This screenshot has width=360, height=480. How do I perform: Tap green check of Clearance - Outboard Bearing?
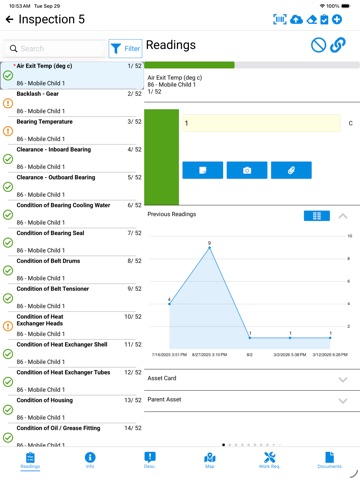click(8, 187)
